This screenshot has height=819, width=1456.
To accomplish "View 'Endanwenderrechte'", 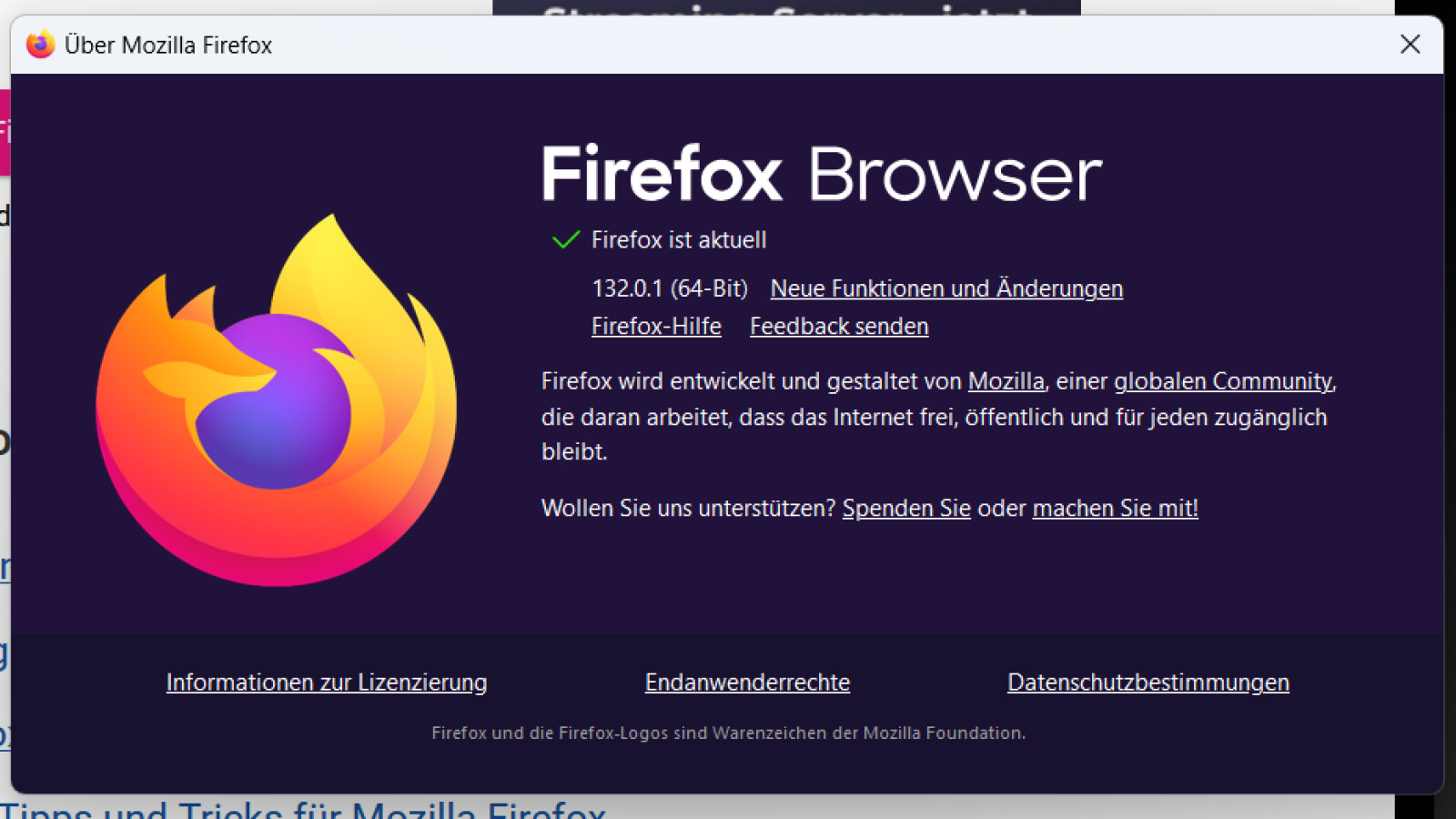I will [747, 682].
